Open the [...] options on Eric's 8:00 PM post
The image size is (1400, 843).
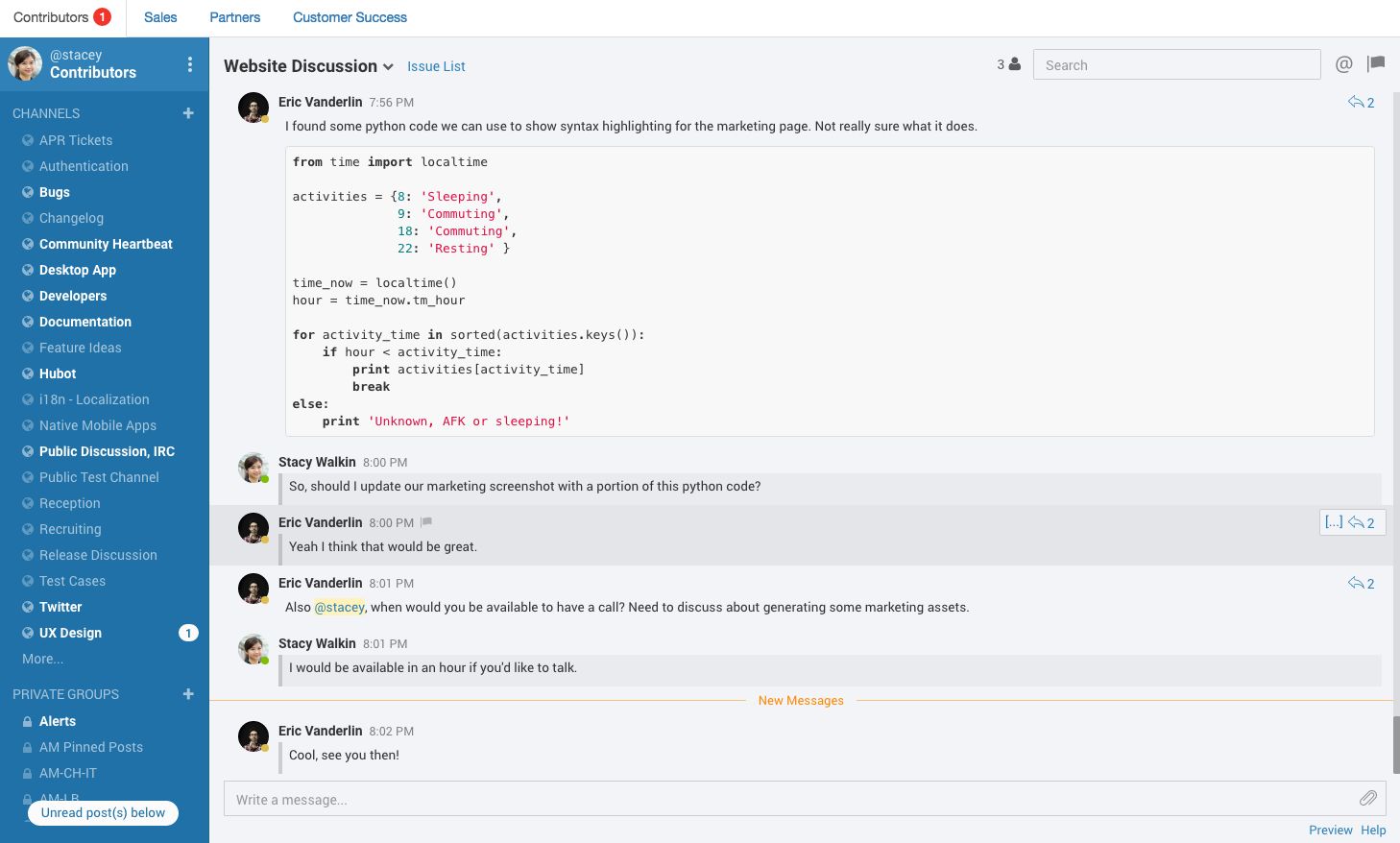pos(1334,522)
